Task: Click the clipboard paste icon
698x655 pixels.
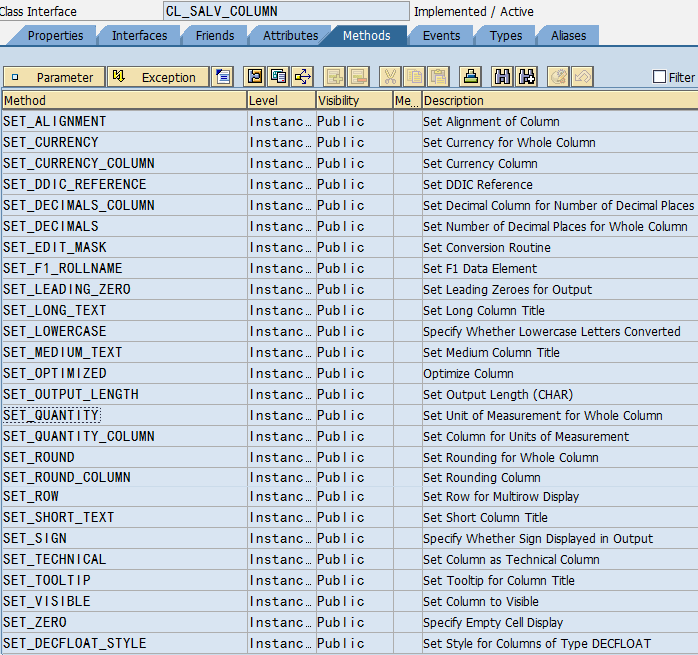Action: pyautogui.click(x=438, y=77)
